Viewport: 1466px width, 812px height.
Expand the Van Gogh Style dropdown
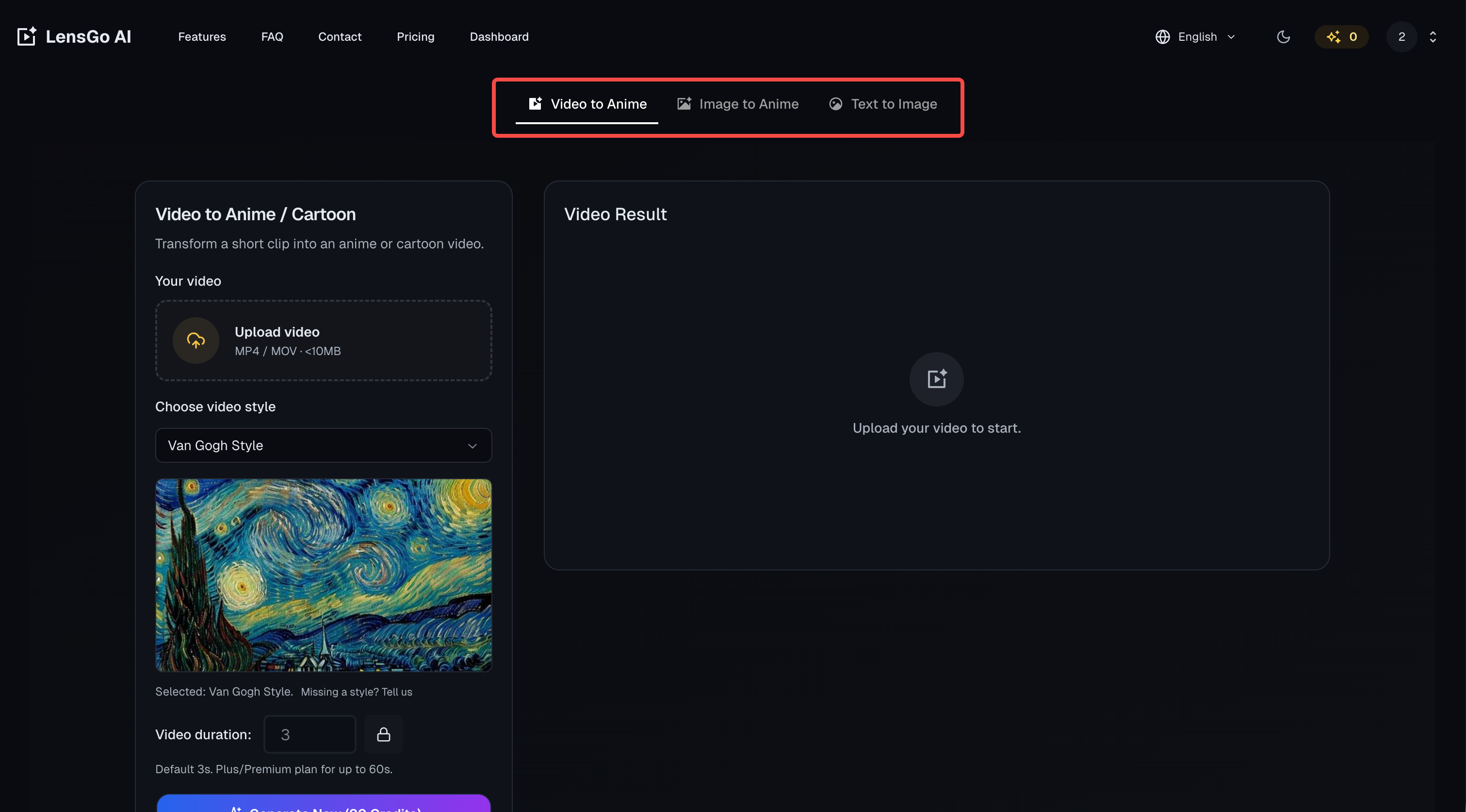323,446
